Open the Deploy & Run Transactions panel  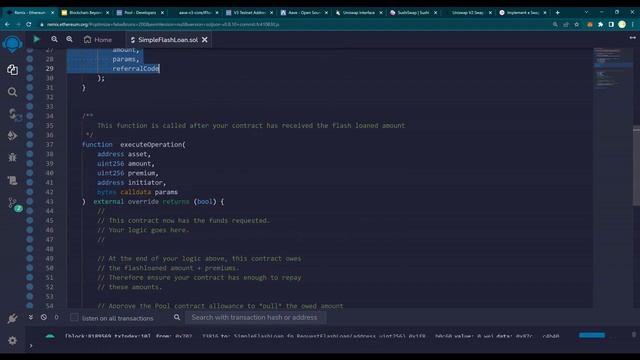[12, 136]
